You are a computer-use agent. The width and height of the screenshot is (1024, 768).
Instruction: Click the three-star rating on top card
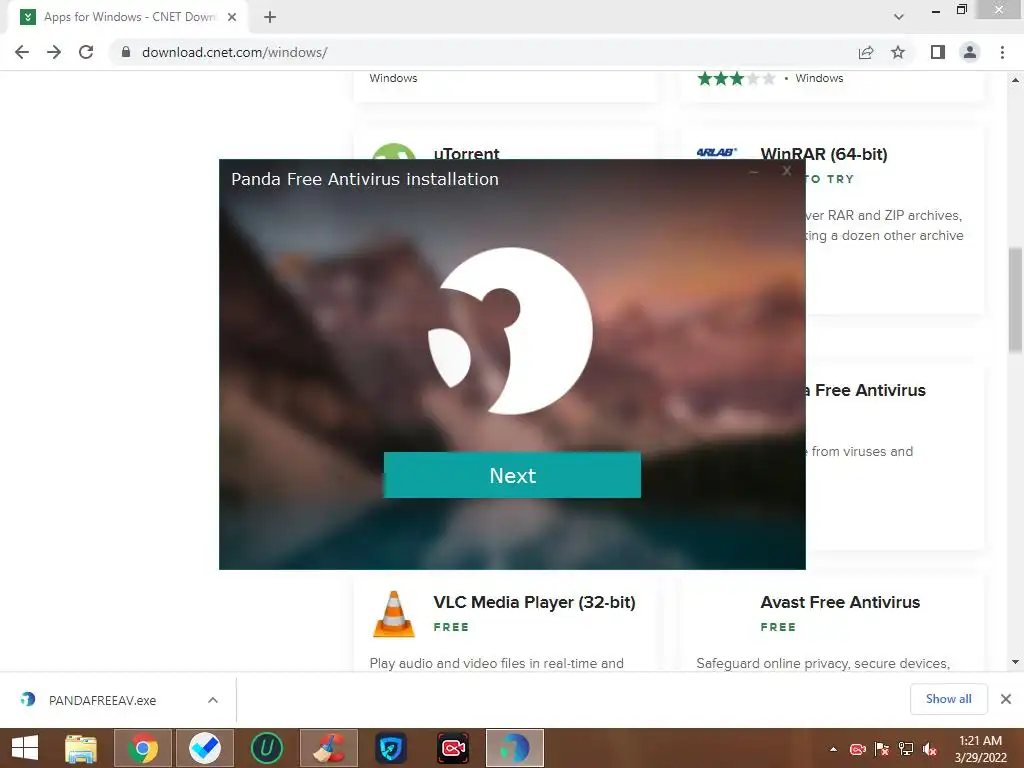click(x=736, y=78)
